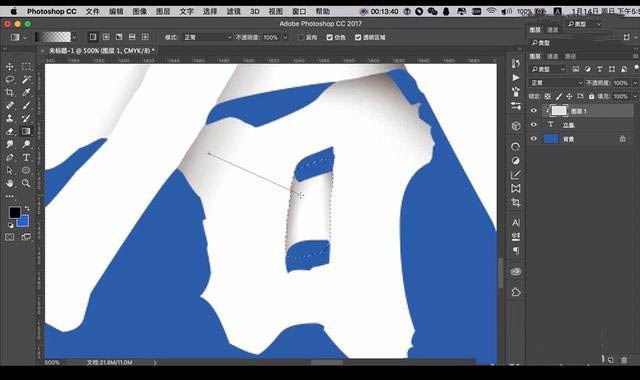This screenshot has width=640, height=380.
Task: Open the 3D panel cube icon
Action: coord(516,126)
